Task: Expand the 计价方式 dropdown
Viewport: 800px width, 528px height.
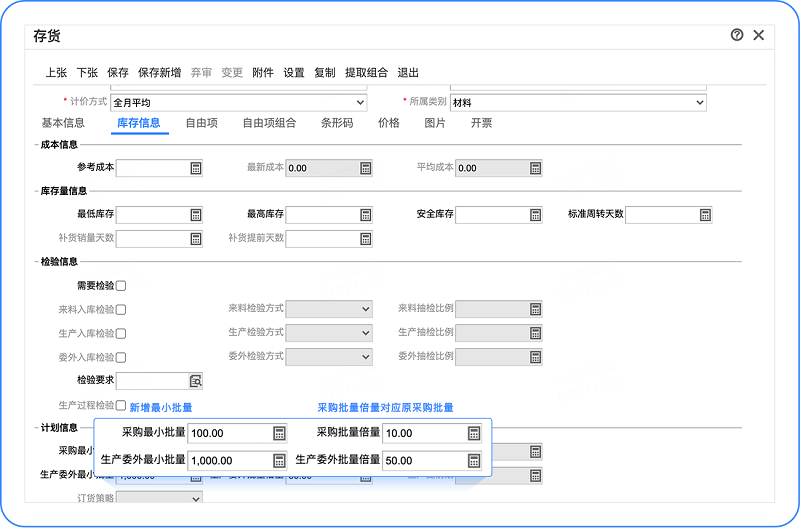Action: pyautogui.click(x=360, y=102)
